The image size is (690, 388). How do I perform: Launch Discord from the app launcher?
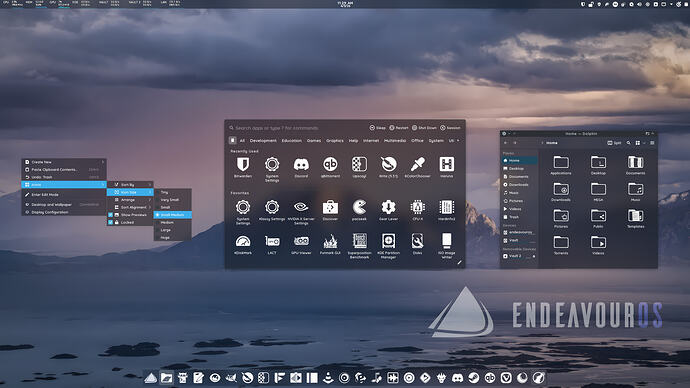click(x=301, y=167)
